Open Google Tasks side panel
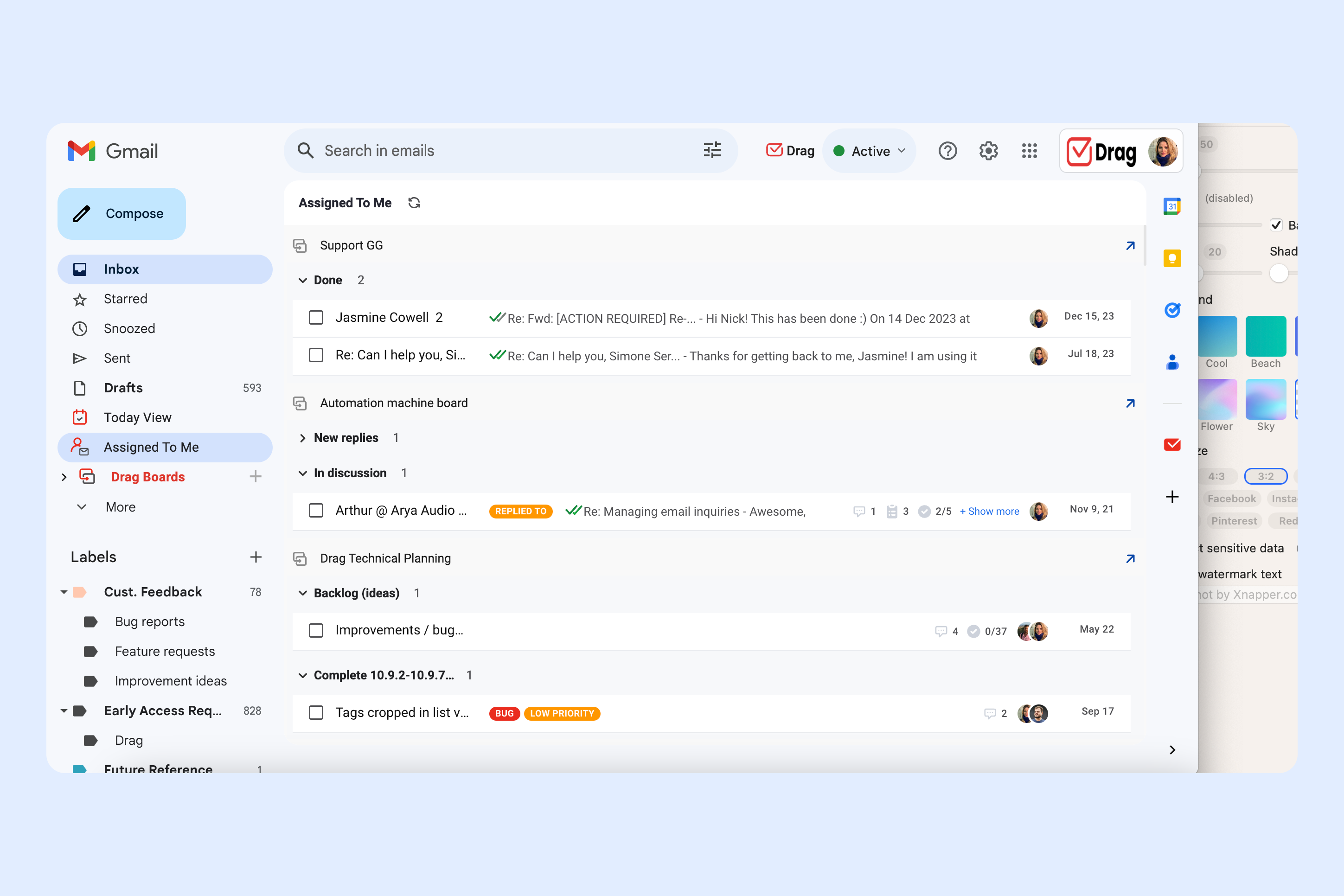Screen dimensions: 1344x896 point(1172,310)
